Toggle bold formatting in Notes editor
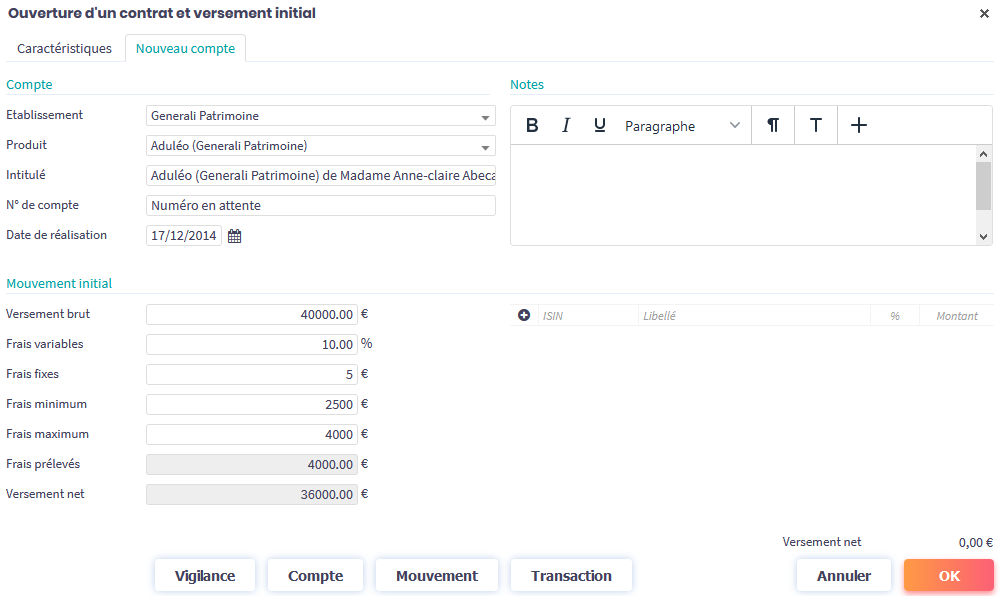Viewport: 1000px width, 596px height. pyautogui.click(x=532, y=126)
